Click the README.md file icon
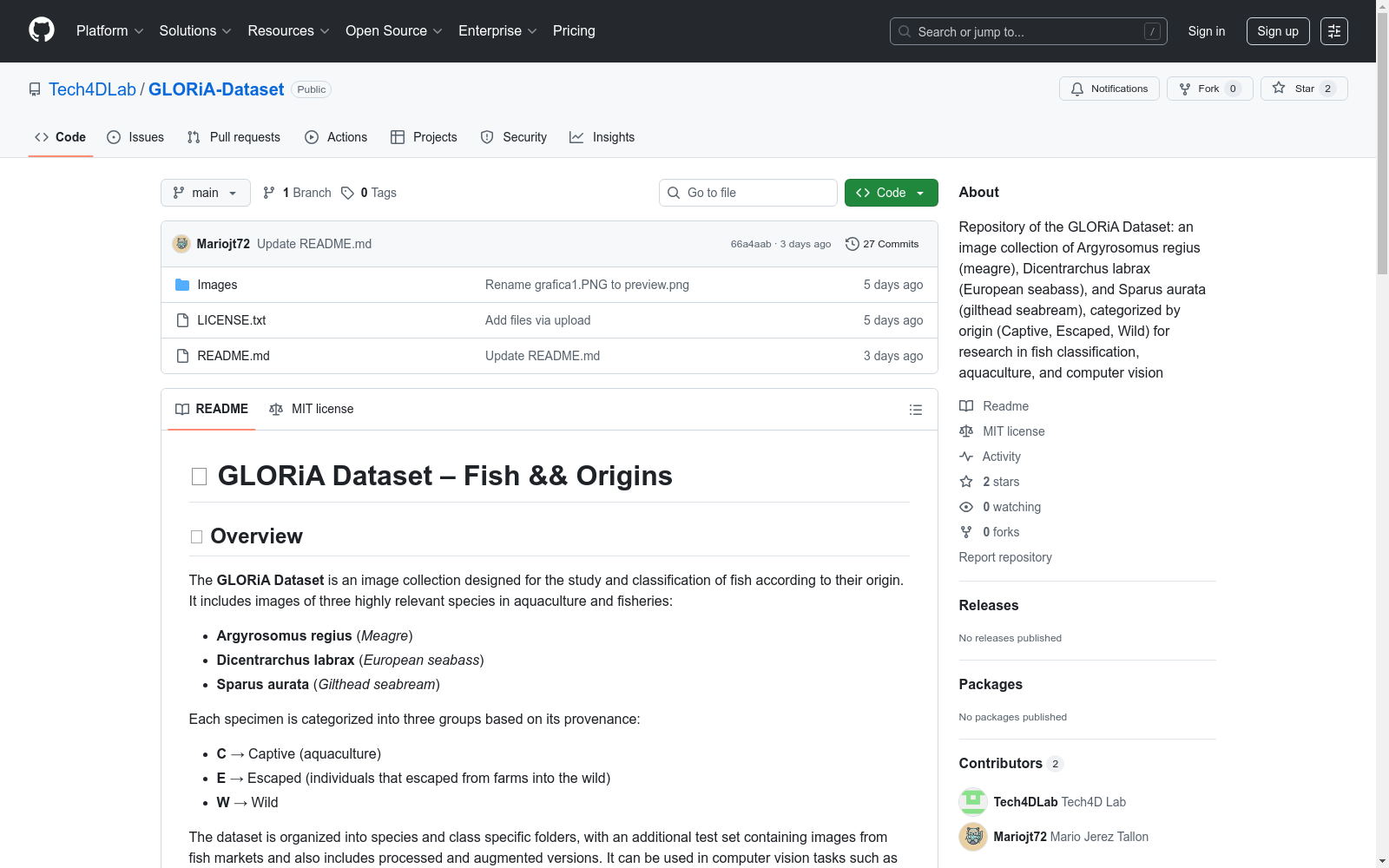Viewport: 1389px width, 868px height. point(182,356)
